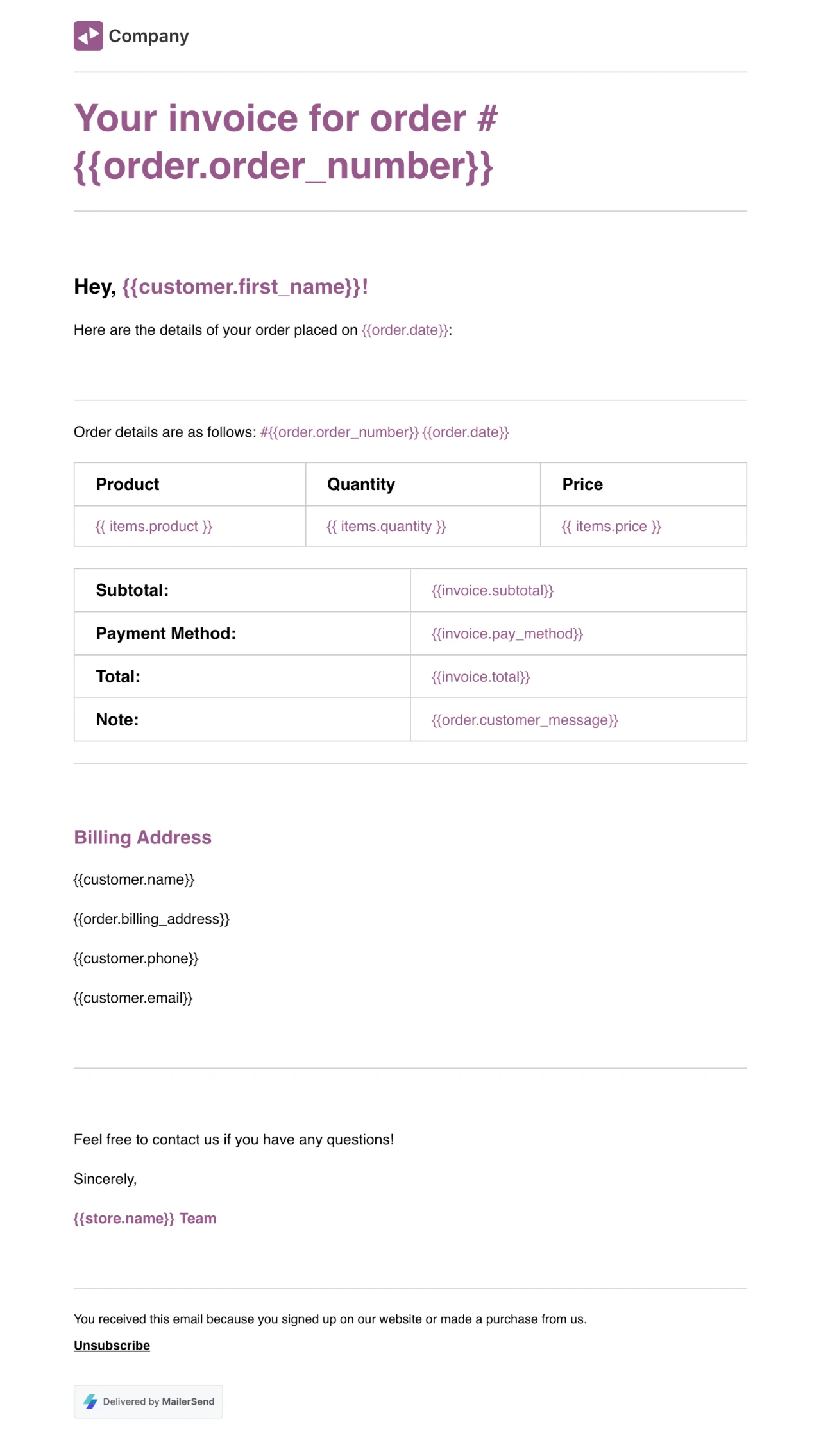Select the Product column header
This screenshot has height=1456, width=821.
click(x=128, y=484)
